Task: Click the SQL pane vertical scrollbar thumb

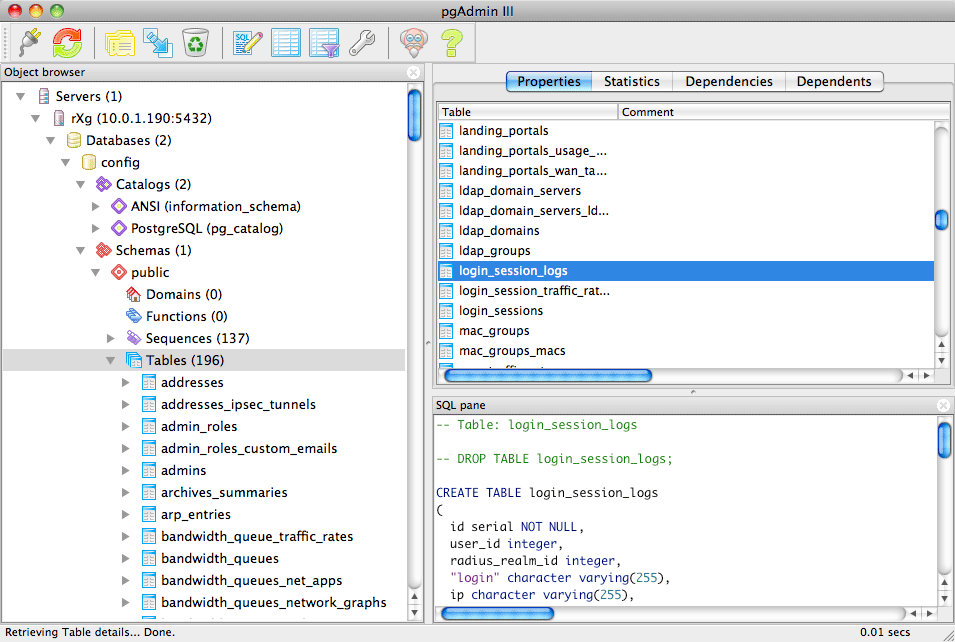Action: tap(944, 440)
